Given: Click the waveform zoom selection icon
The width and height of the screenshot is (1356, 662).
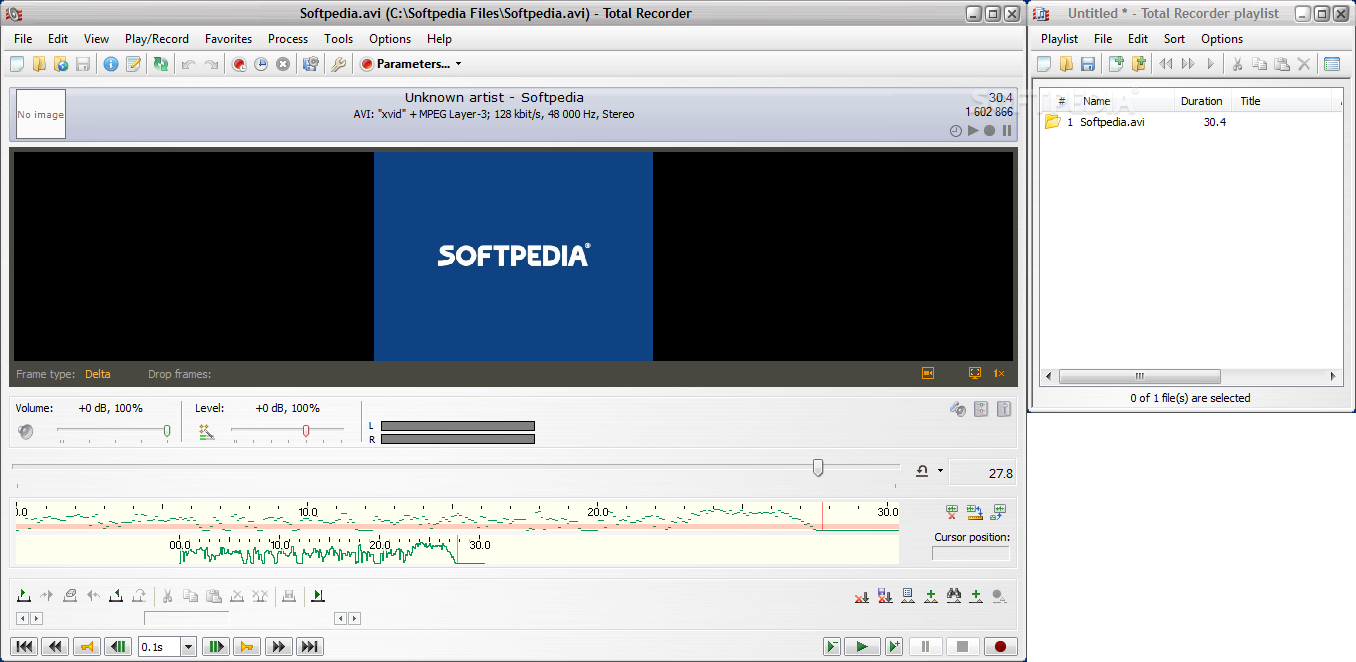Looking at the screenshot, I should pyautogui.click(x=975, y=512).
